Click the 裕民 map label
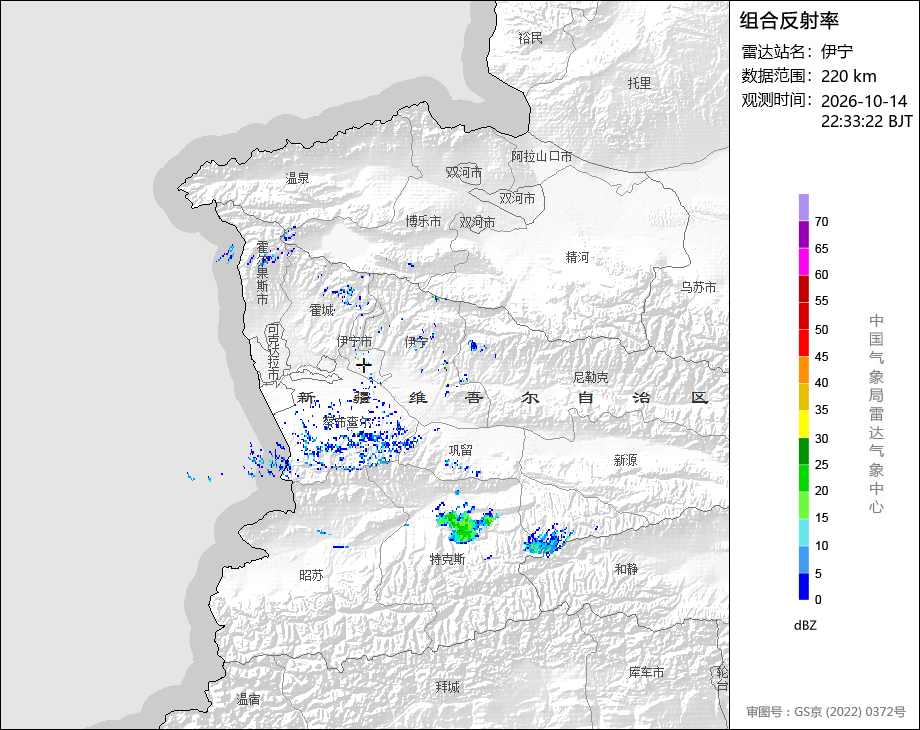The width and height of the screenshot is (920, 730). (530, 39)
